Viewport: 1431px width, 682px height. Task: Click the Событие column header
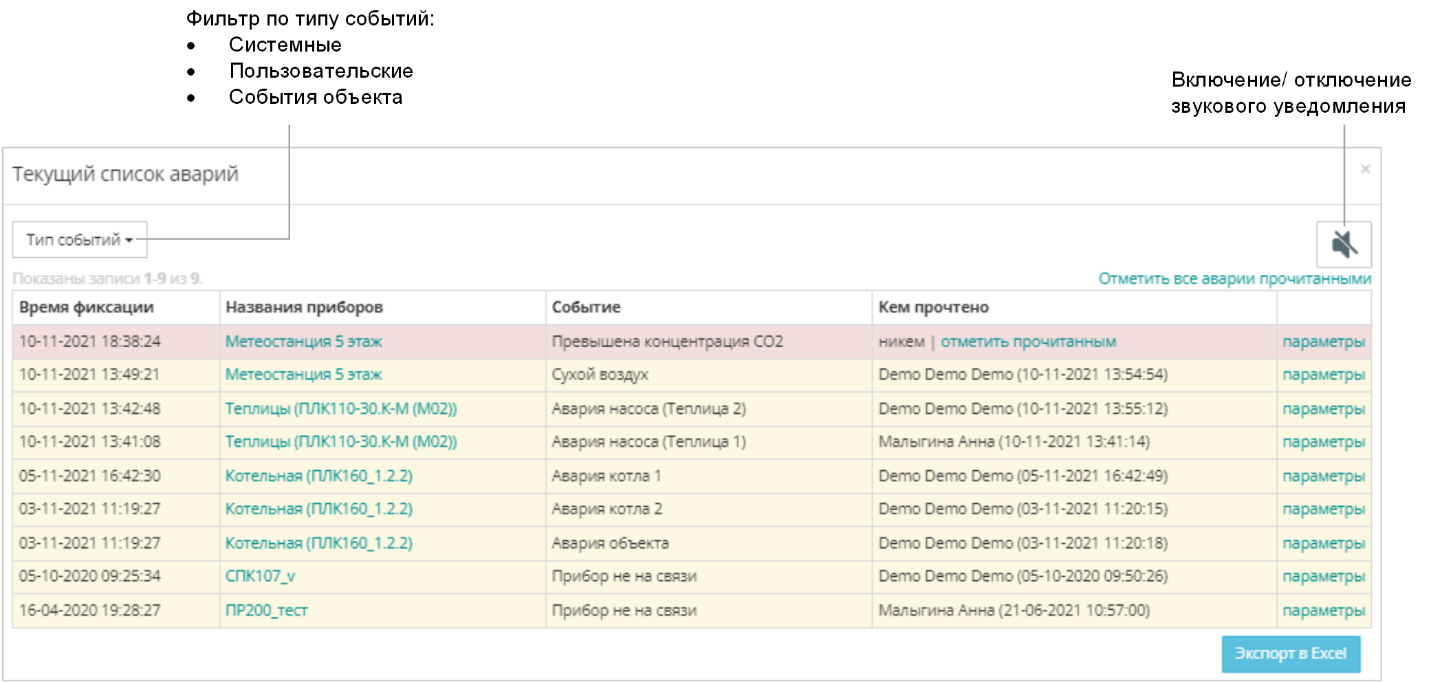point(586,307)
